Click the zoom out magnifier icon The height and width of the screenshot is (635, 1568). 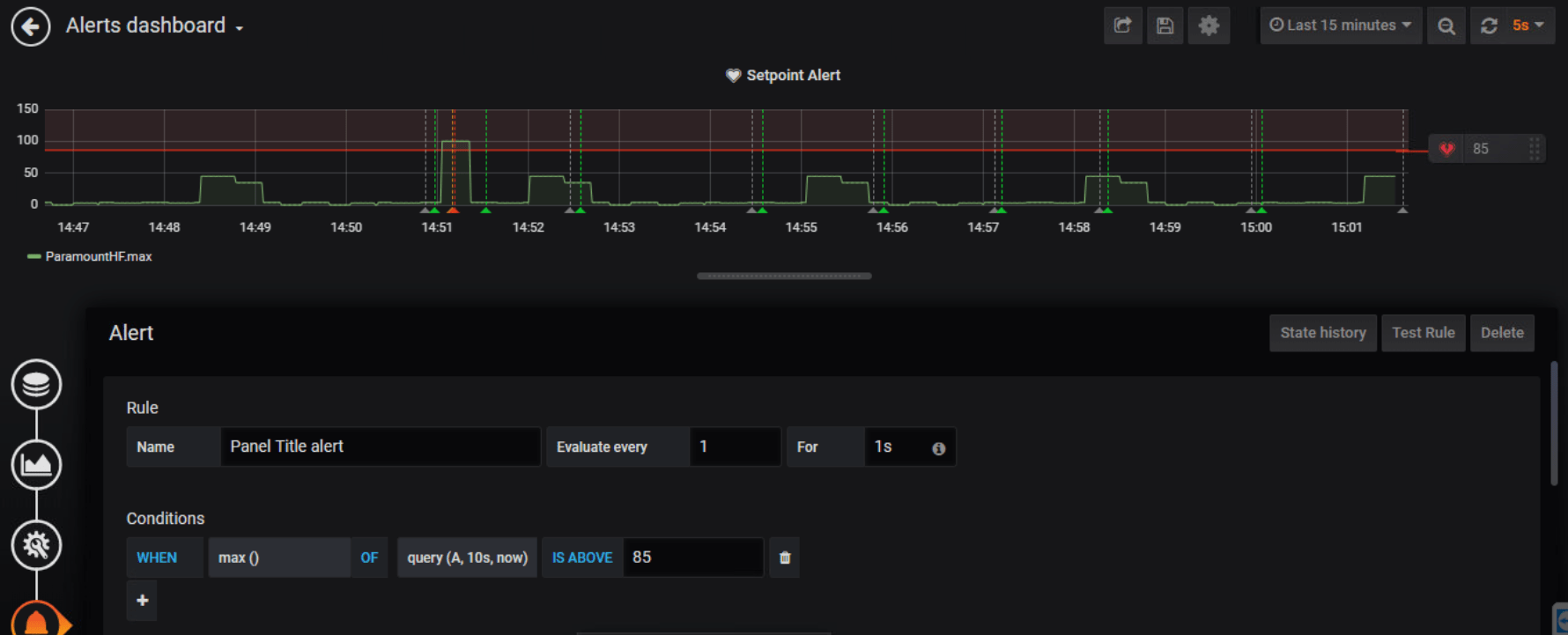(x=1446, y=26)
